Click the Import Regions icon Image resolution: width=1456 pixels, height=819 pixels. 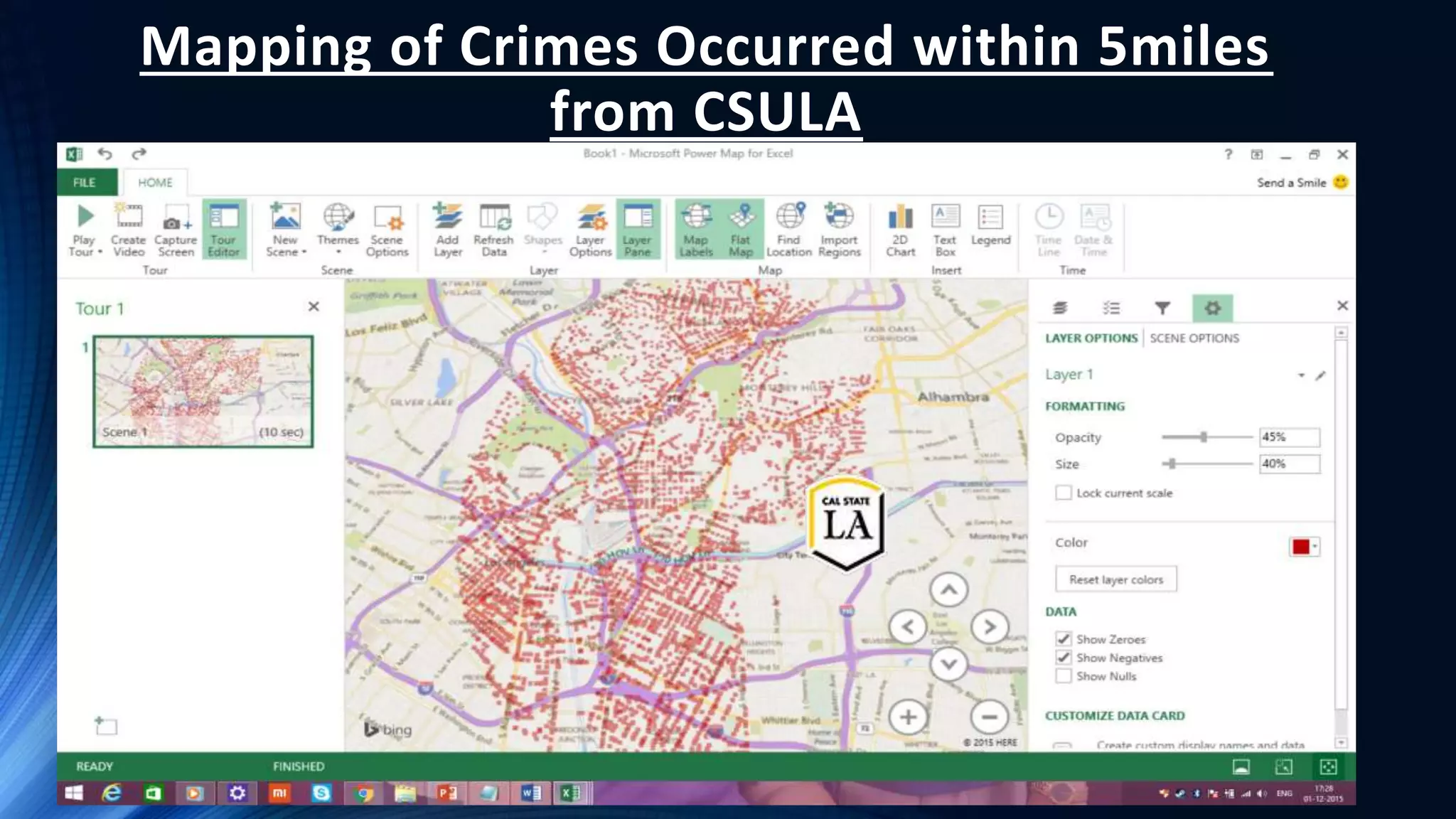coord(839,215)
